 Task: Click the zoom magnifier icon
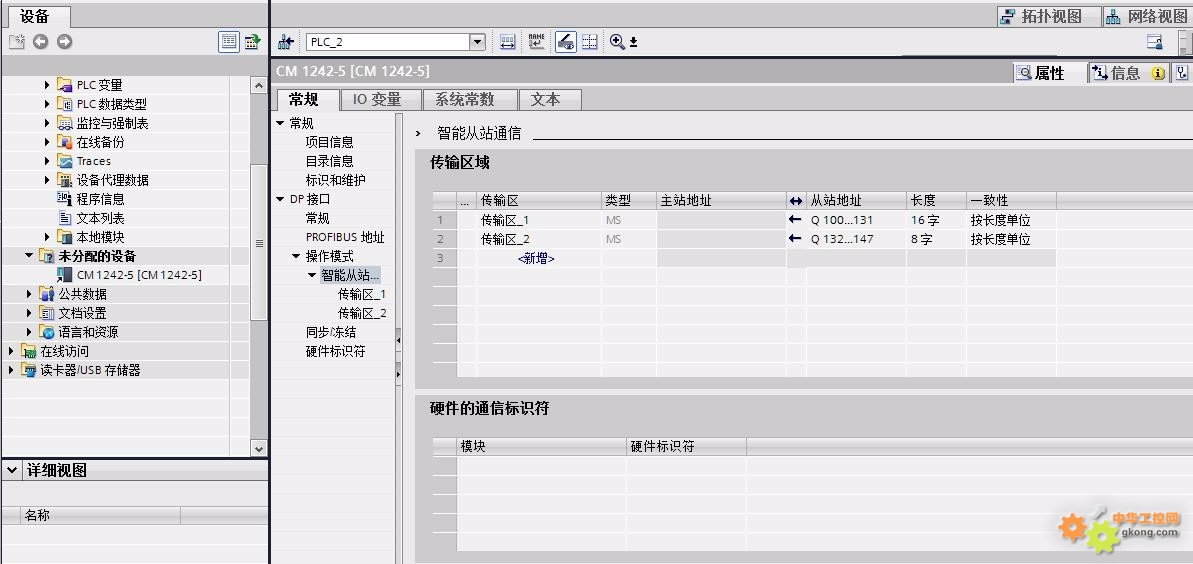coord(617,42)
